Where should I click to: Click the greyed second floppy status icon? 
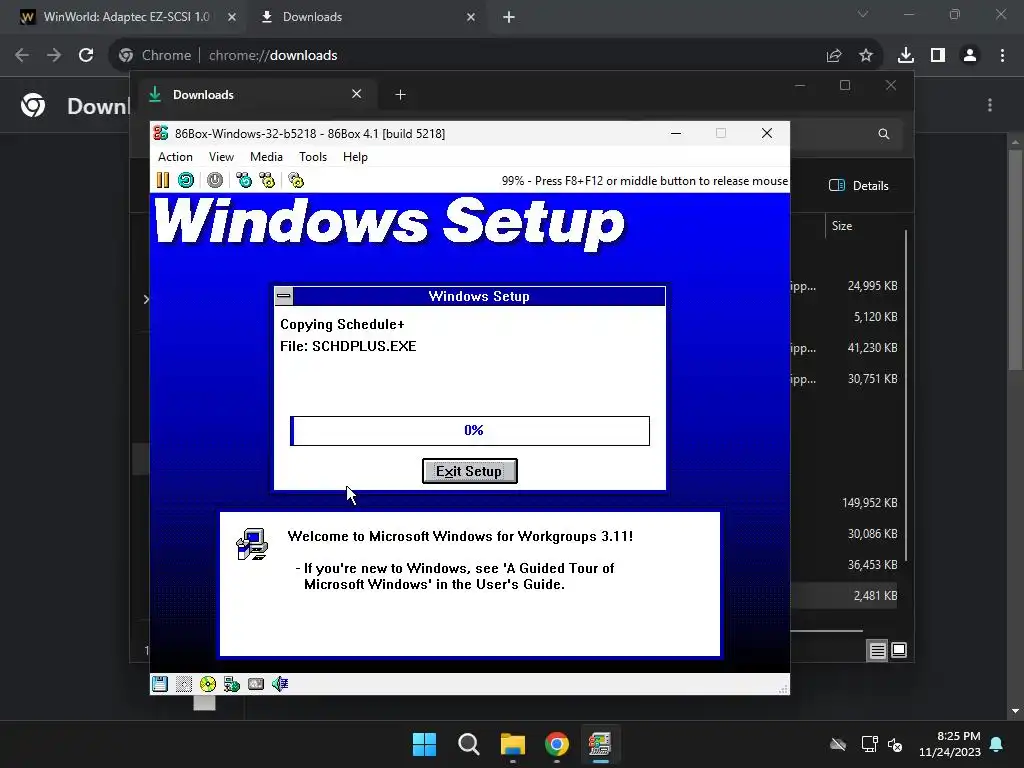(x=184, y=684)
